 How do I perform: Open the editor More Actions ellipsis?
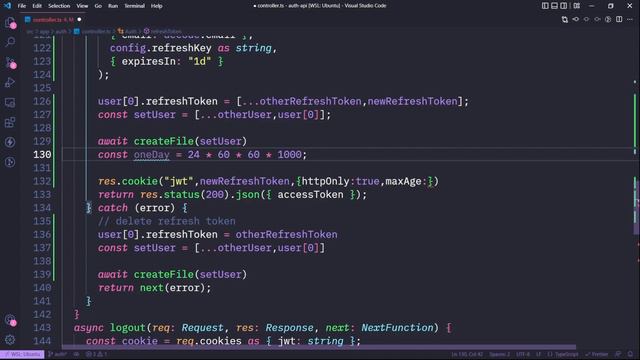click(630, 19)
